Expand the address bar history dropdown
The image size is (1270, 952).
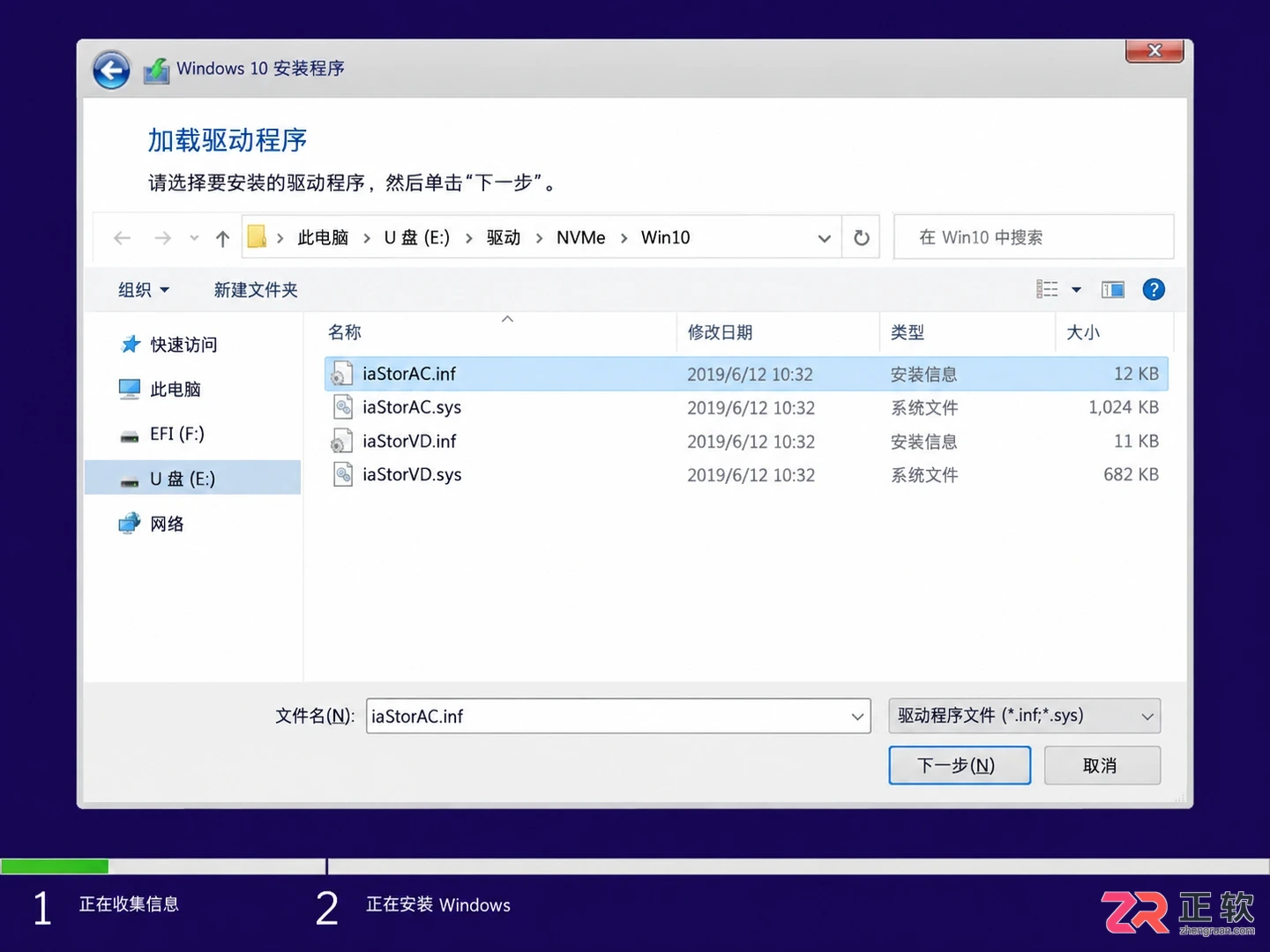(824, 238)
